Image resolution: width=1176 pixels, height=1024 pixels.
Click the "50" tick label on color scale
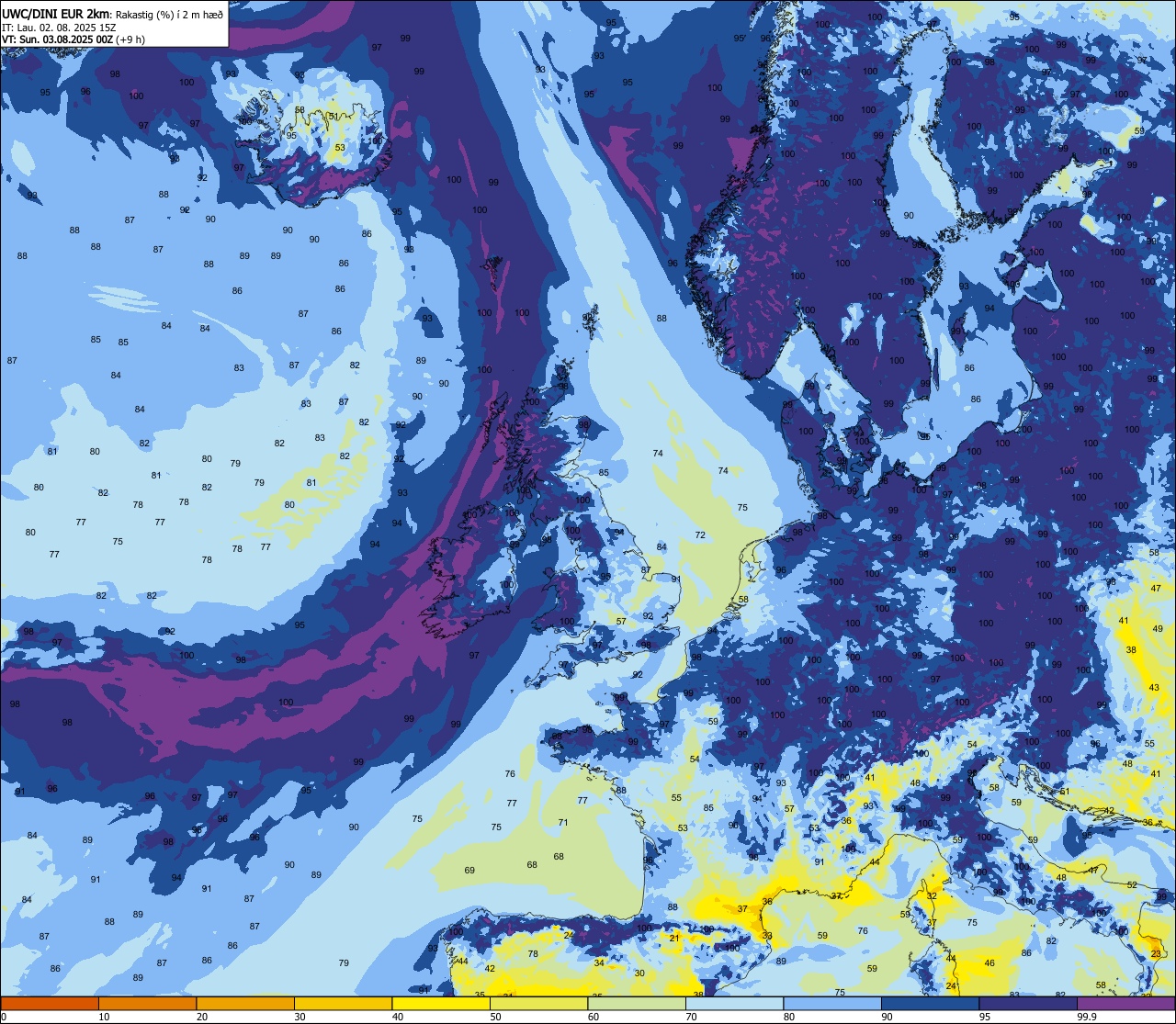(495, 1017)
